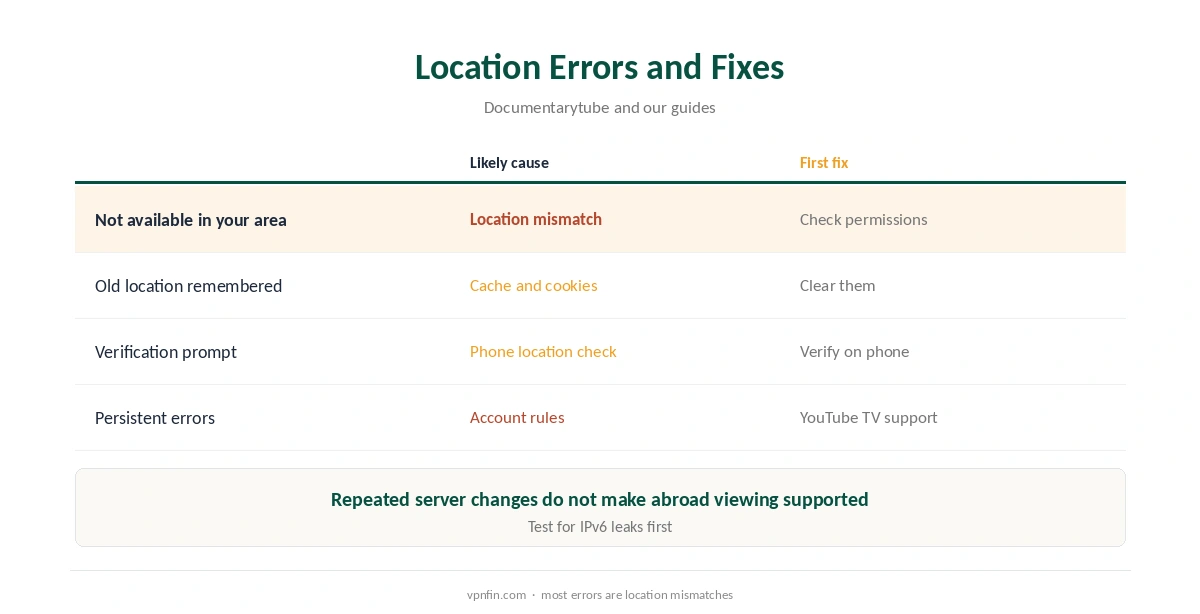Select the 'Old location remembered' row label
Viewport: 1200px width, 614px height.
(x=188, y=286)
